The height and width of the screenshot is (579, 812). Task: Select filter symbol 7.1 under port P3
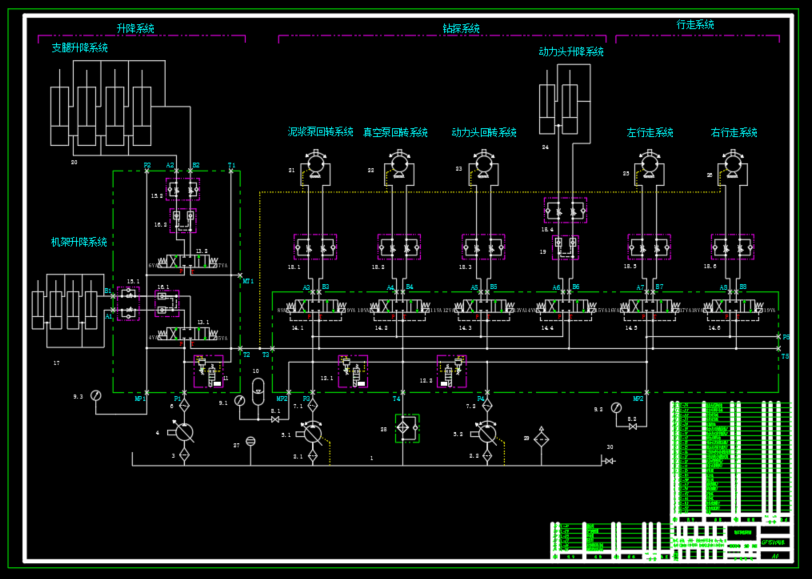point(312,405)
